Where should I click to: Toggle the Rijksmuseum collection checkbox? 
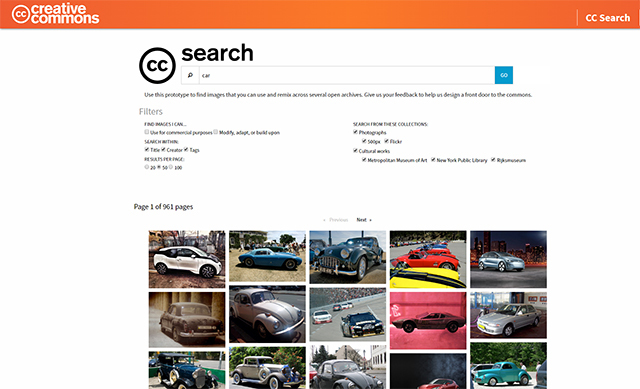[493, 160]
